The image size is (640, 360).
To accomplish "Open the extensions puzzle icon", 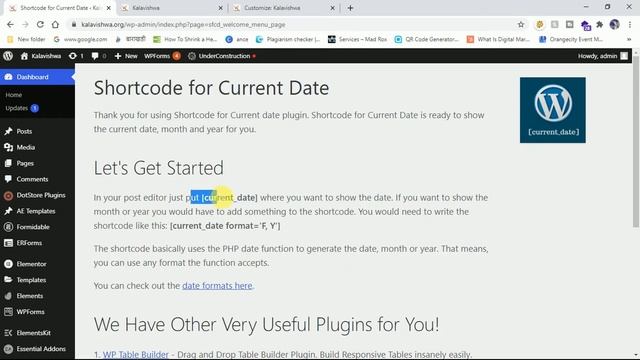I will [600, 24].
